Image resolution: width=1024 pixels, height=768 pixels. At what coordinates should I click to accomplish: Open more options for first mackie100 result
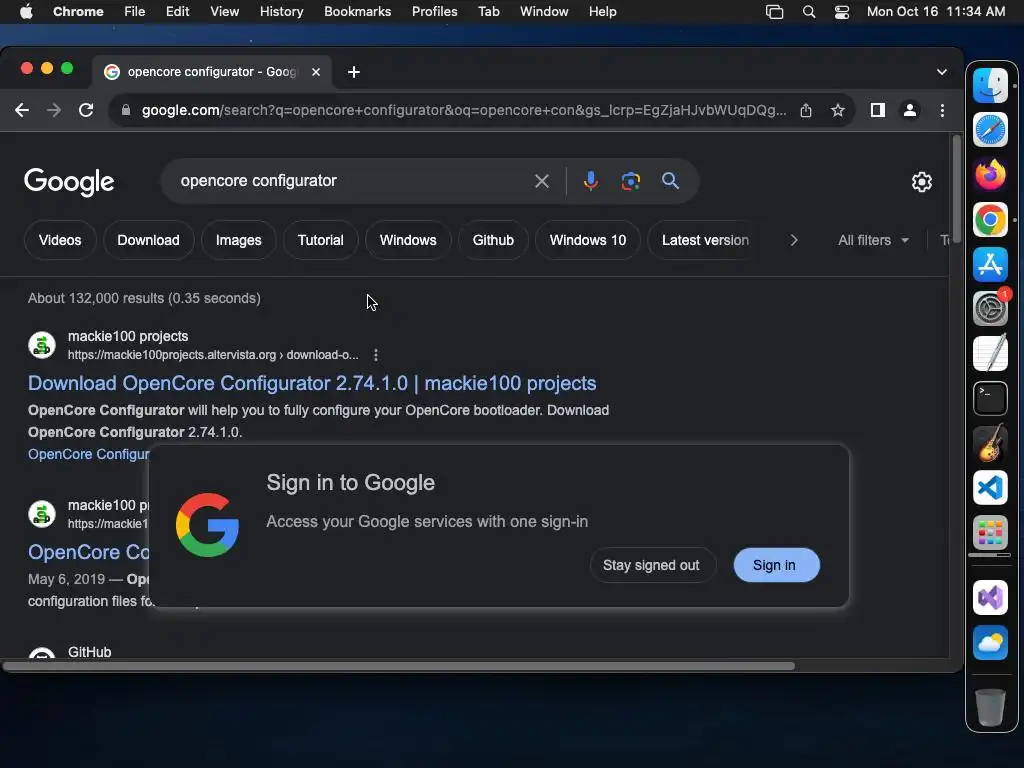pyautogui.click(x=376, y=355)
